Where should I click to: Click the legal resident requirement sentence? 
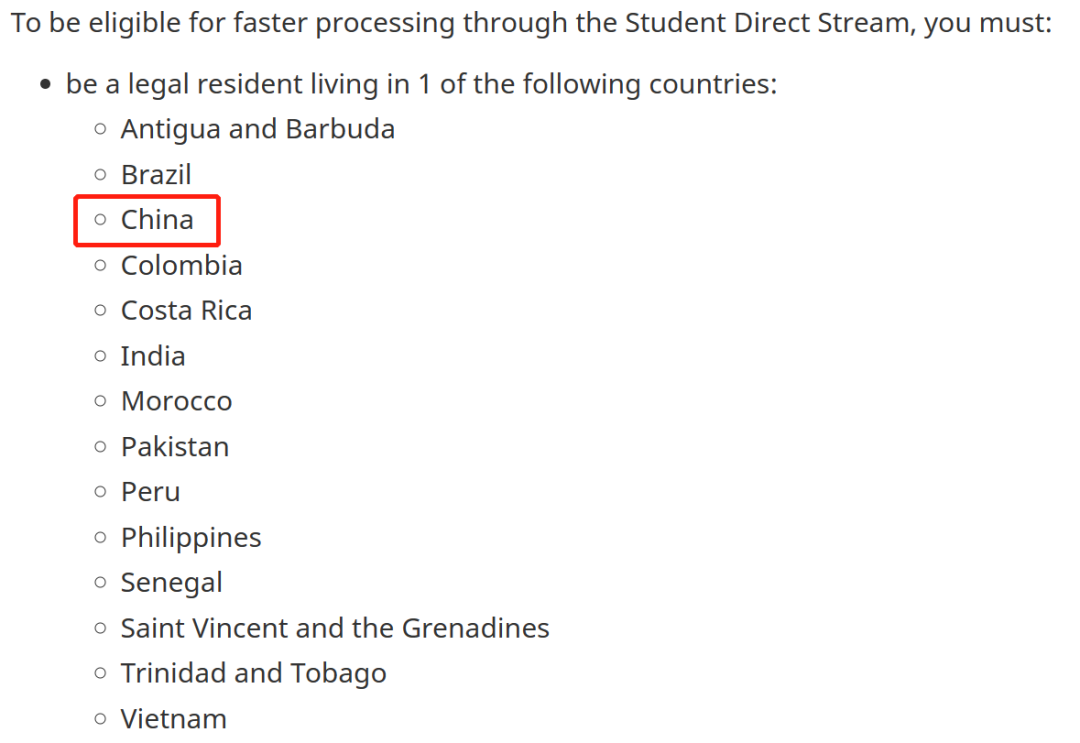[x=421, y=85]
